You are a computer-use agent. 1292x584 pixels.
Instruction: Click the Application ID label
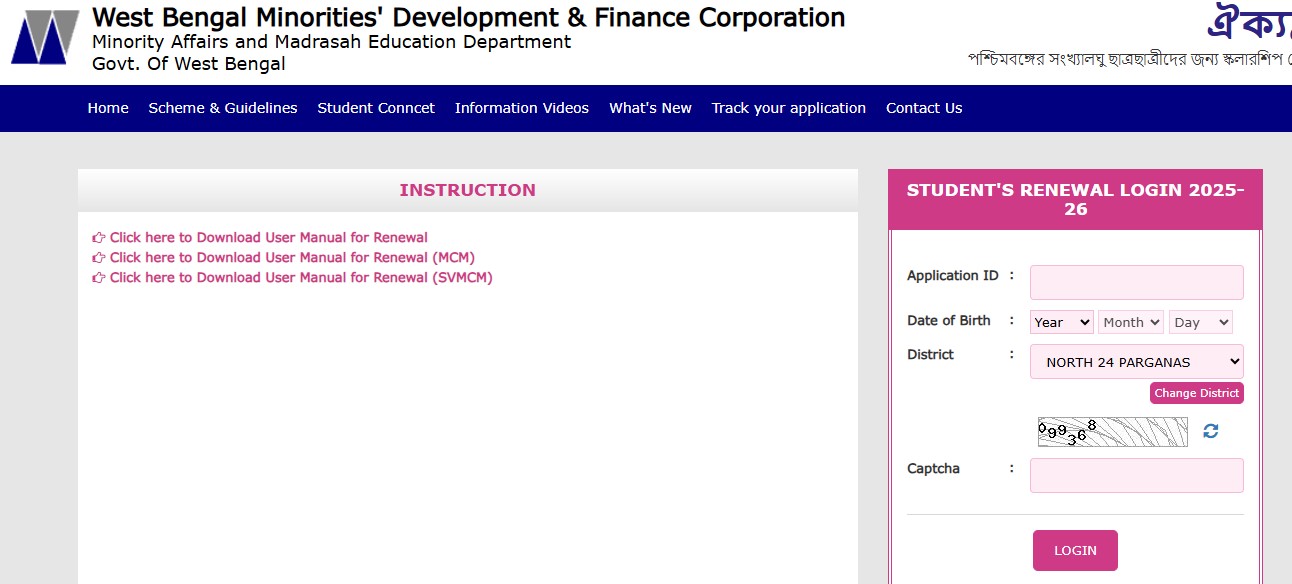[x=953, y=275]
